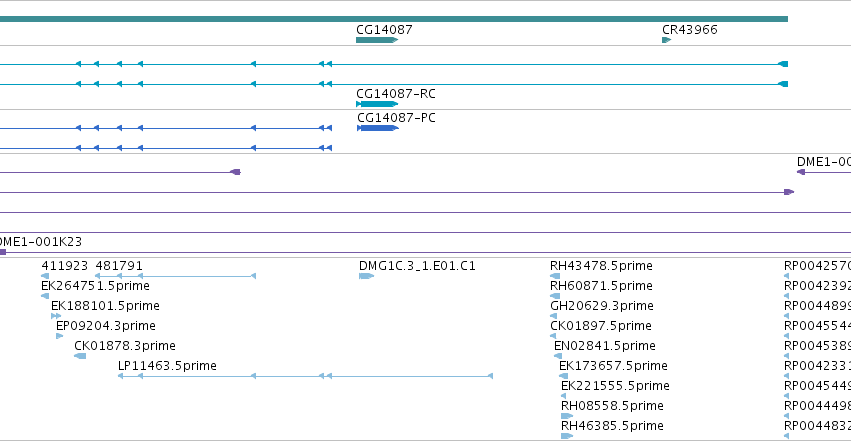Select the purple end block of DME1-001K23
The width and height of the screenshot is (851, 441).
[3, 252]
